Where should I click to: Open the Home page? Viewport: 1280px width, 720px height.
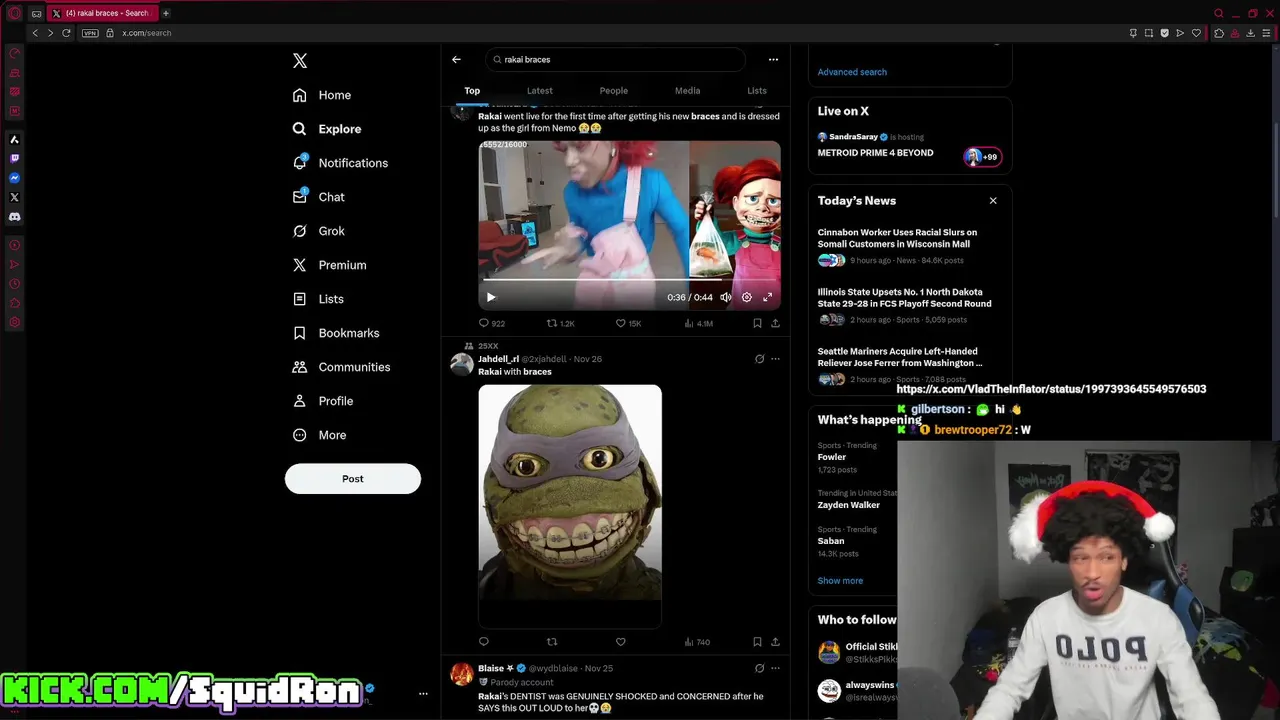pyautogui.click(x=322, y=95)
